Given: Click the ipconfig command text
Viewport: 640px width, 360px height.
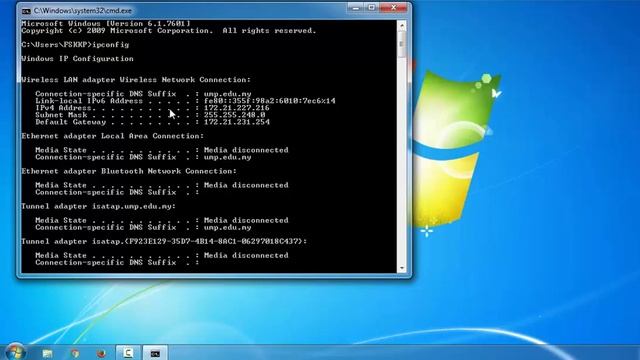Looking at the screenshot, I should 111,44.
